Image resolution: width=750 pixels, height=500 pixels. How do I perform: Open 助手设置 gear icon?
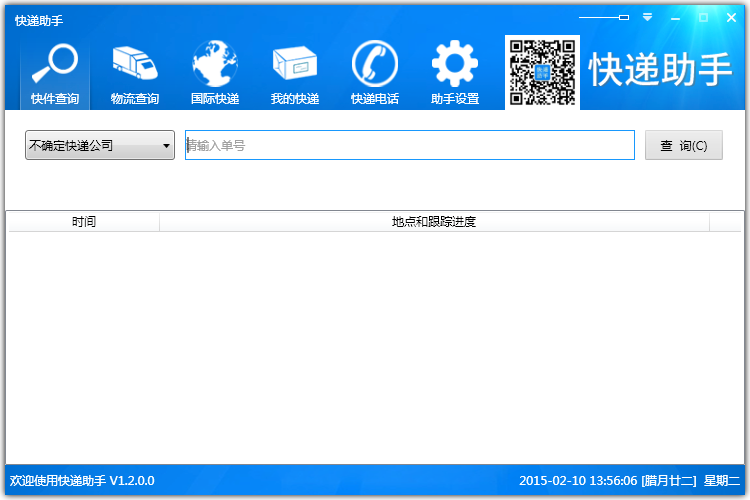[454, 75]
